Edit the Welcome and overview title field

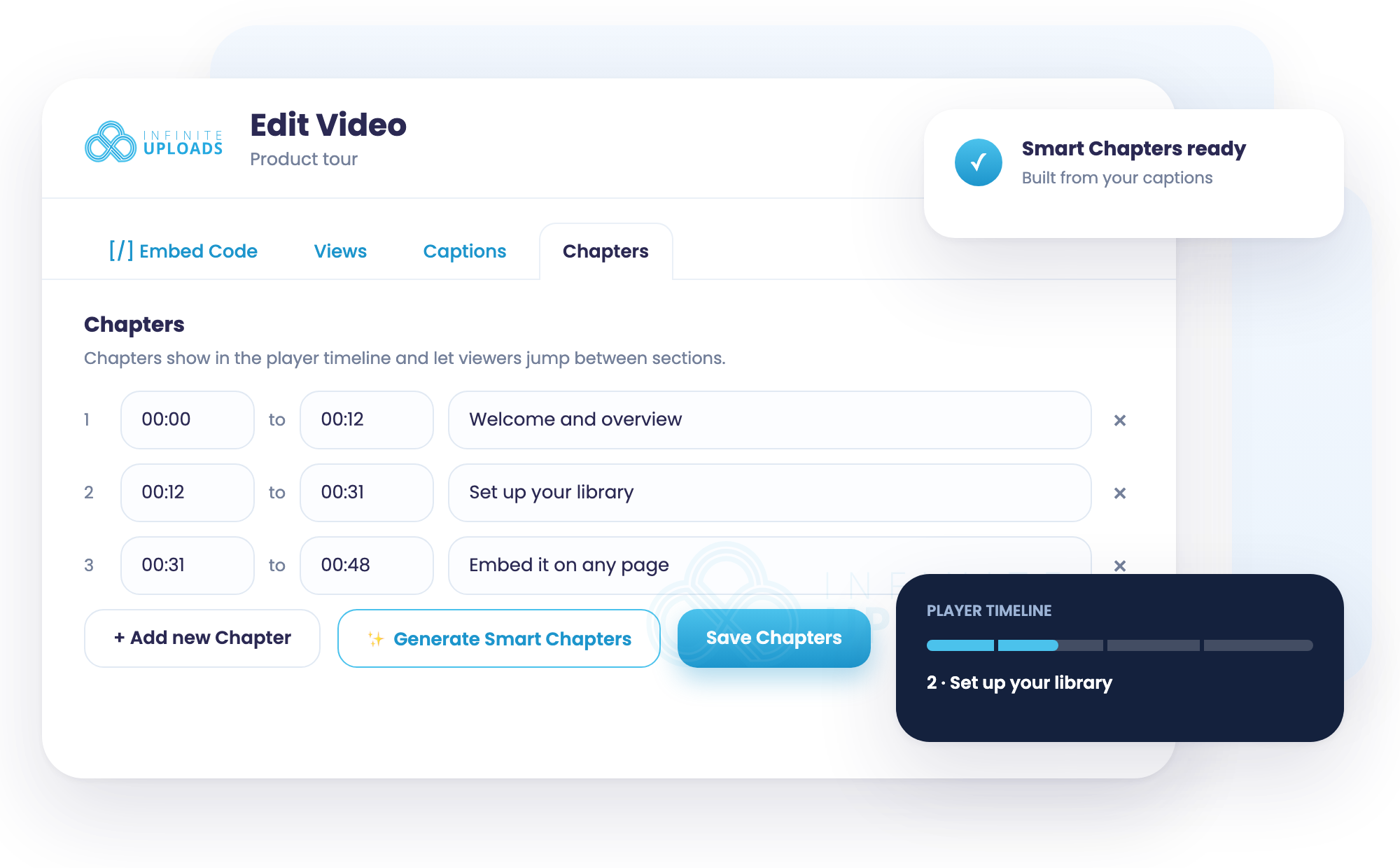point(770,420)
